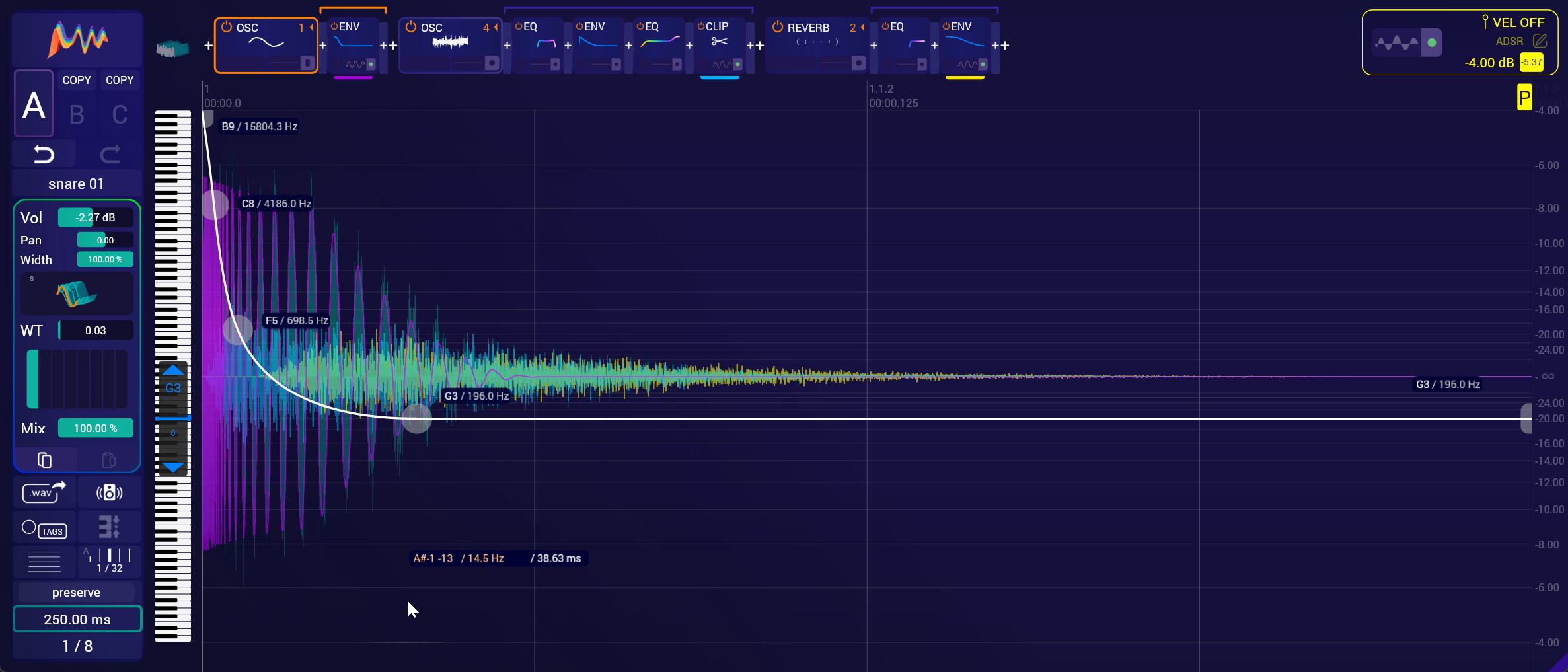The image size is (1568, 672).
Task: Click the speaker audio preview icon
Action: pyautogui.click(x=109, y=492)
